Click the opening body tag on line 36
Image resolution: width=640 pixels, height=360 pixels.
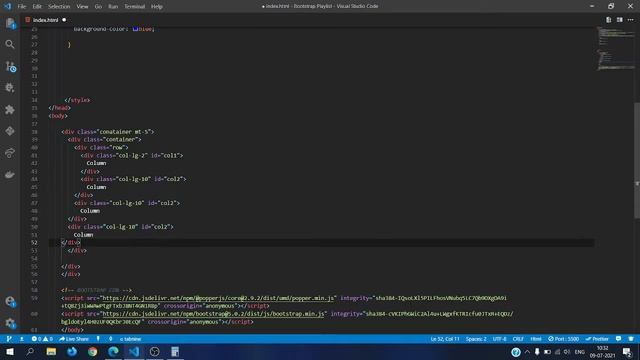(x=58, y=116)
